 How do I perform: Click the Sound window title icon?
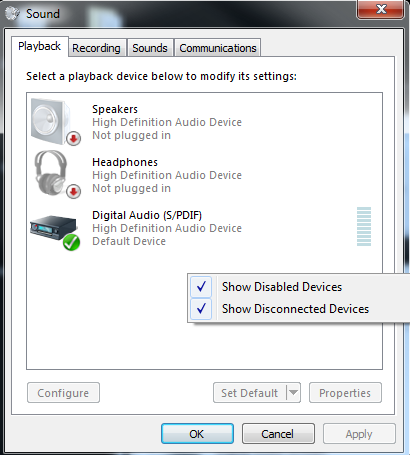pyautogui.click(x=13, y=14)
